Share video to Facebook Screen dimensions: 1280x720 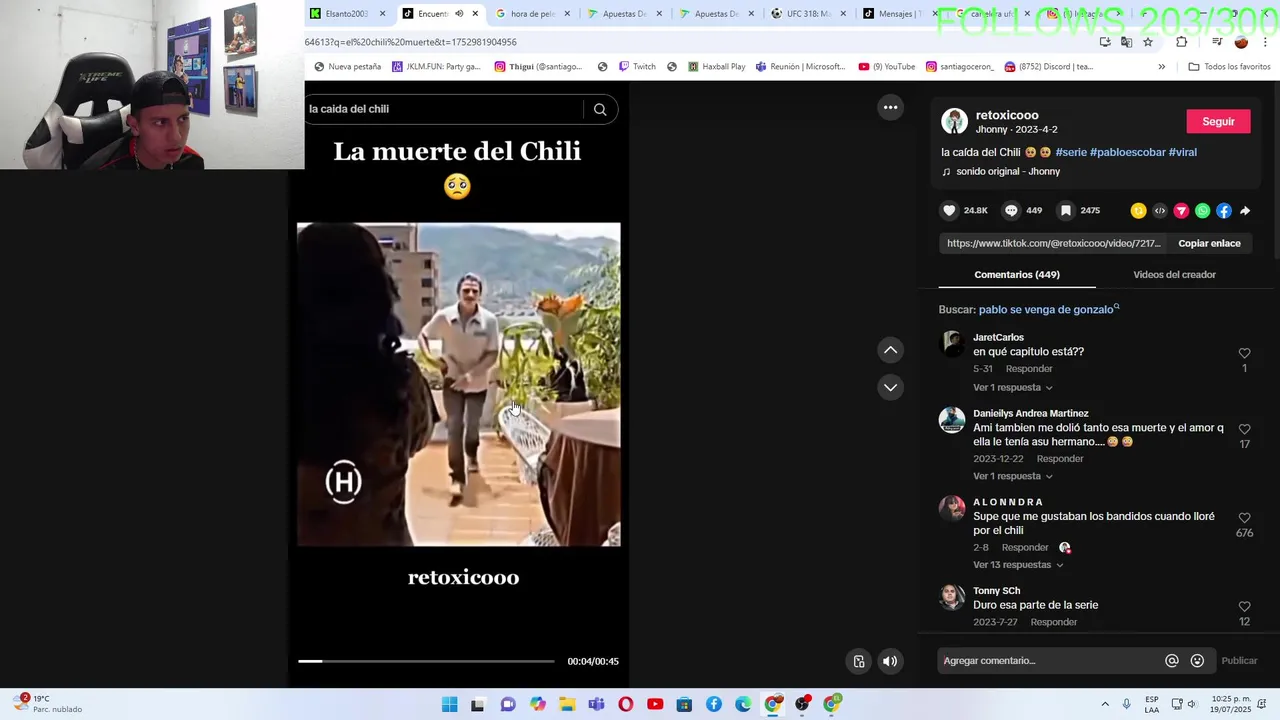click(x=1224, y=210)
